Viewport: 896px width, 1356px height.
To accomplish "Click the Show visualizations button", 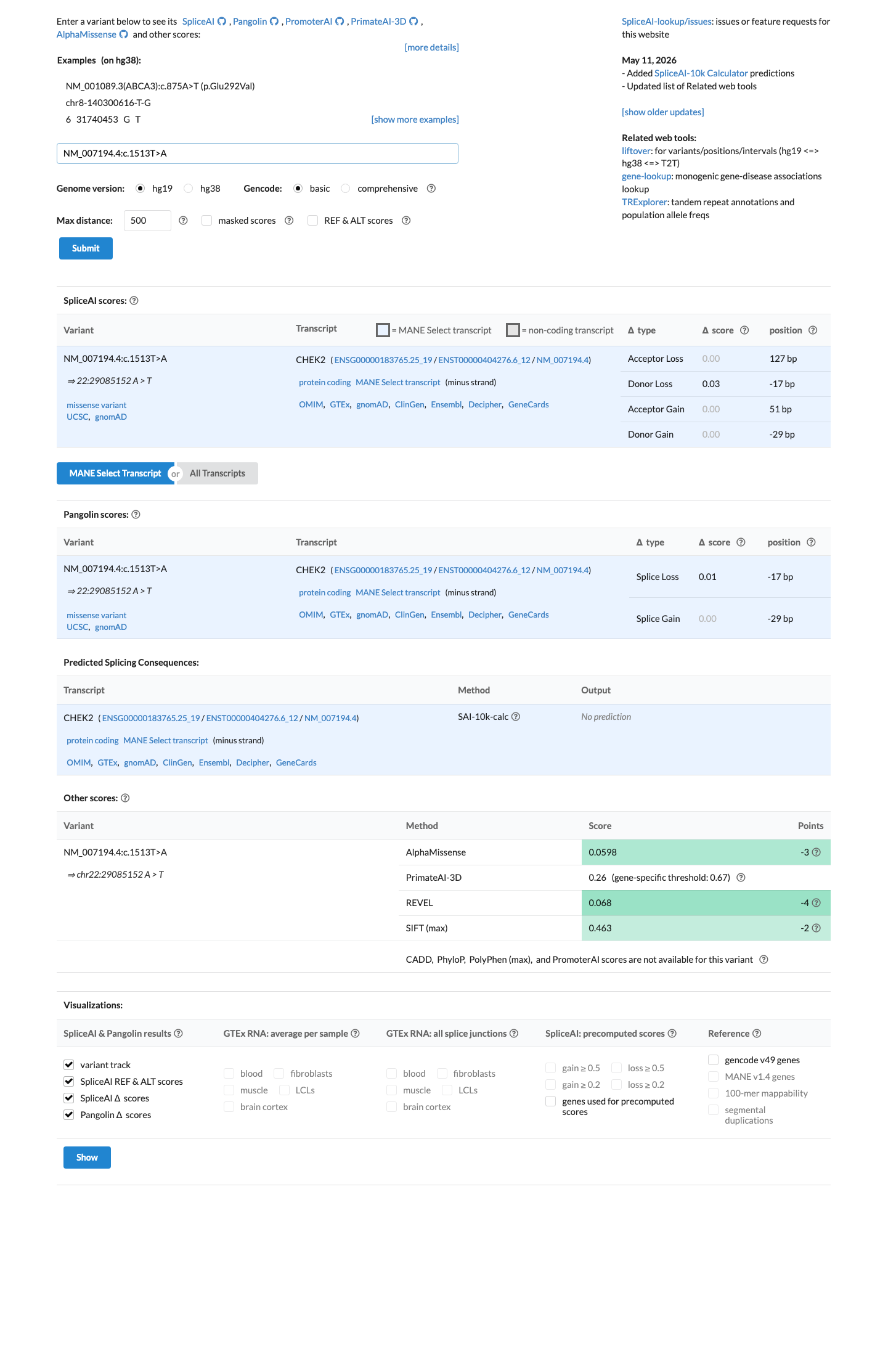I will coord(87,1158).
